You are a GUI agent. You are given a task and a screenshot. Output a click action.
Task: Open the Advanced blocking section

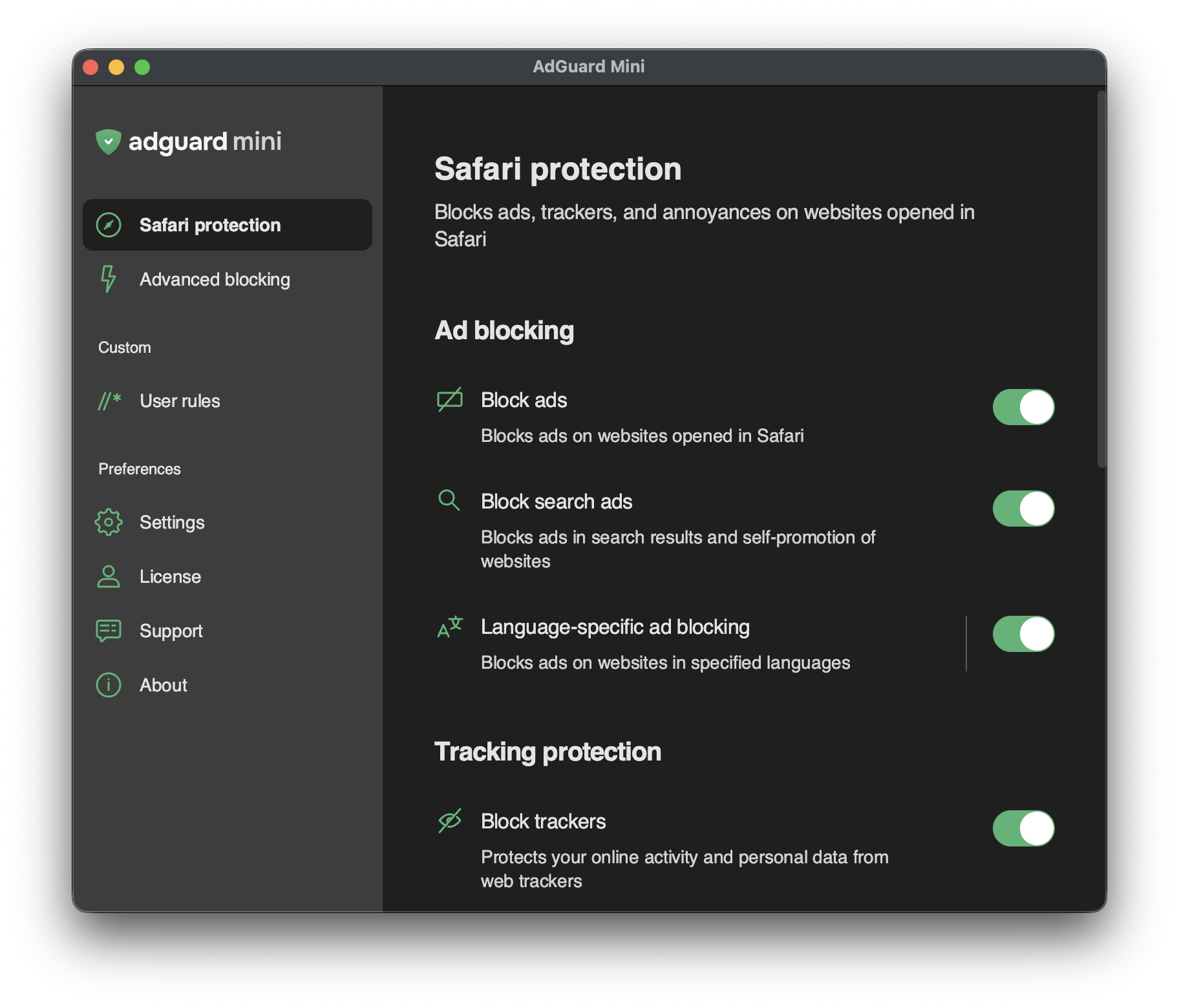pos(215,279)
